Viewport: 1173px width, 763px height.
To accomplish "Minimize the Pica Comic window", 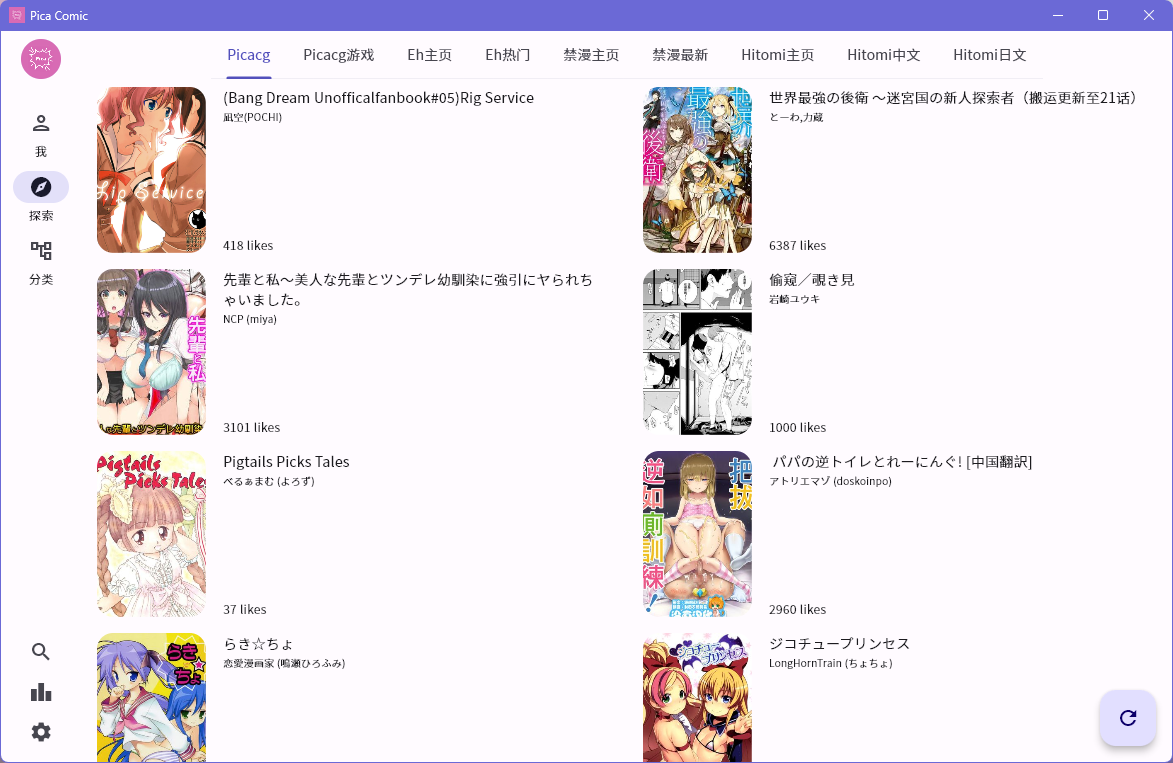I will (x=1058, y=15).
